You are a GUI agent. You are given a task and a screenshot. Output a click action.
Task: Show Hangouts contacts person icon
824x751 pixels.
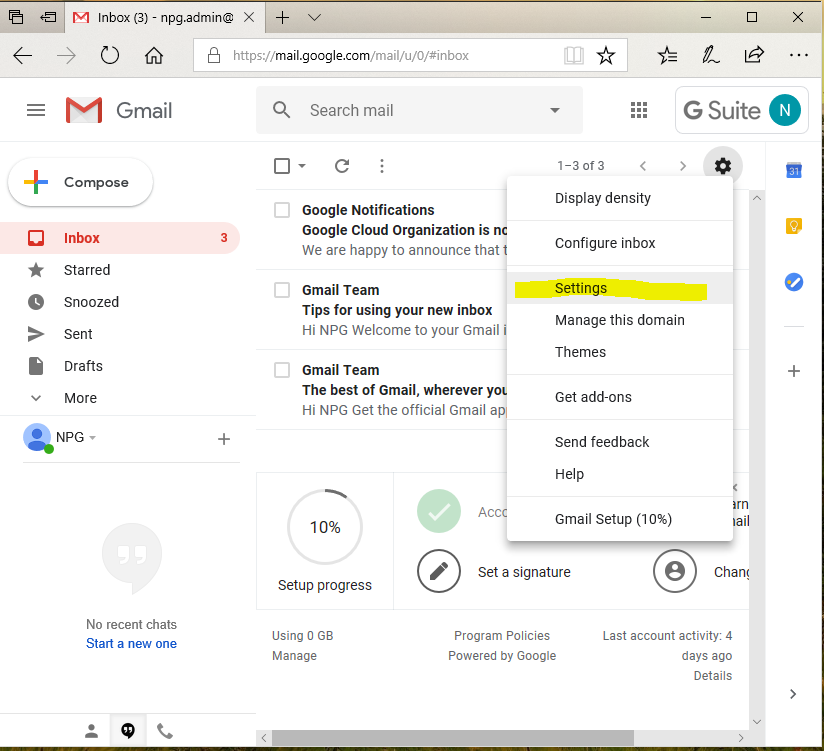coord(91,731)
